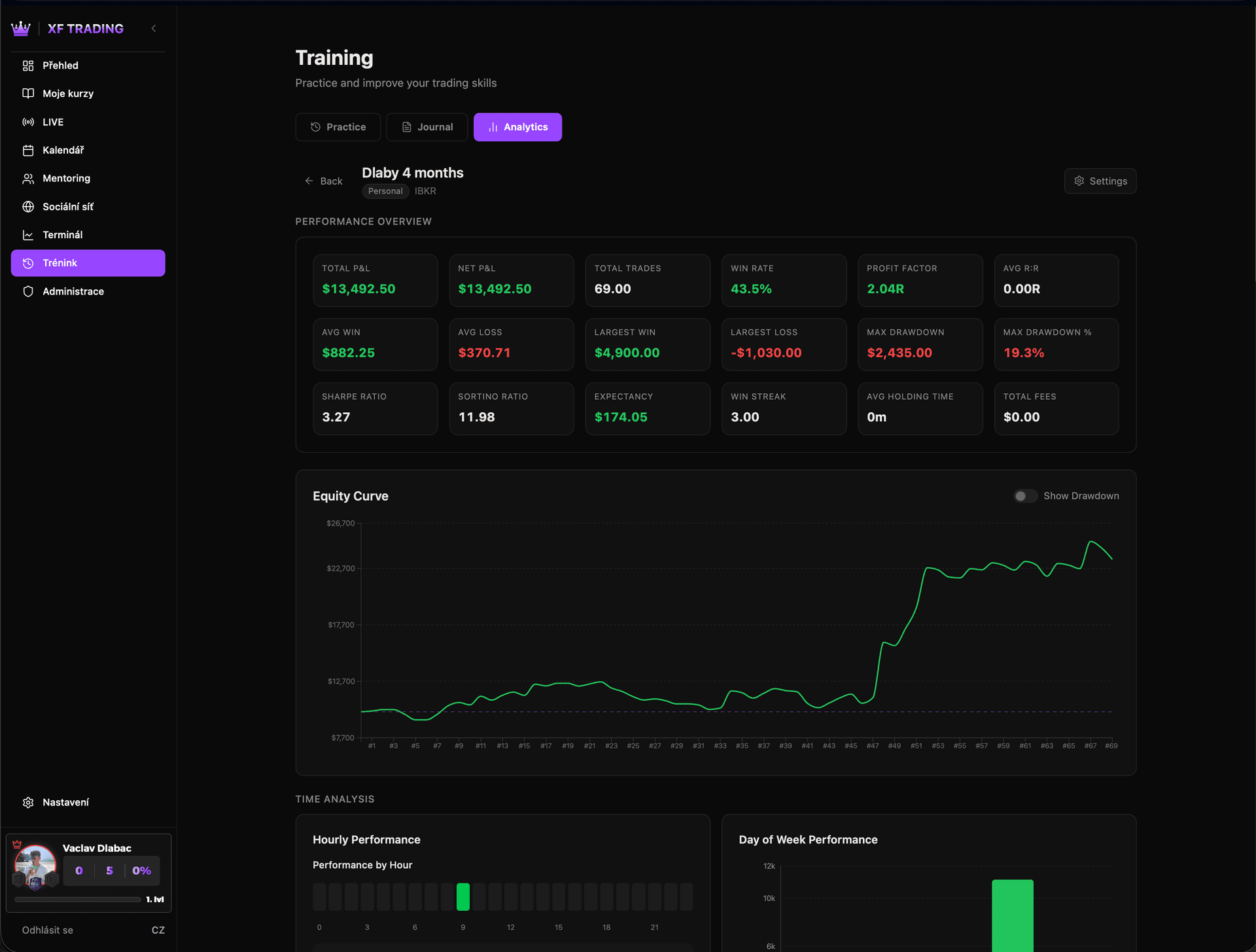Click Odhlásit se logout link
Screen dimensions: 1256x952
(x=48, y=930)
